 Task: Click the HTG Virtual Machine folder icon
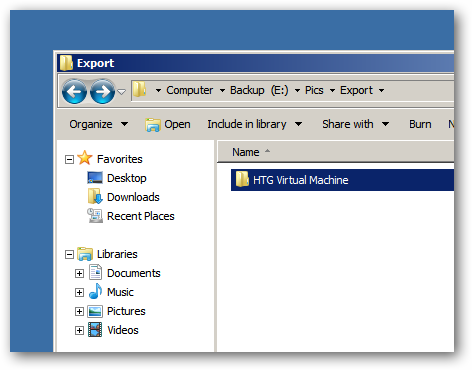pos(242,179)
